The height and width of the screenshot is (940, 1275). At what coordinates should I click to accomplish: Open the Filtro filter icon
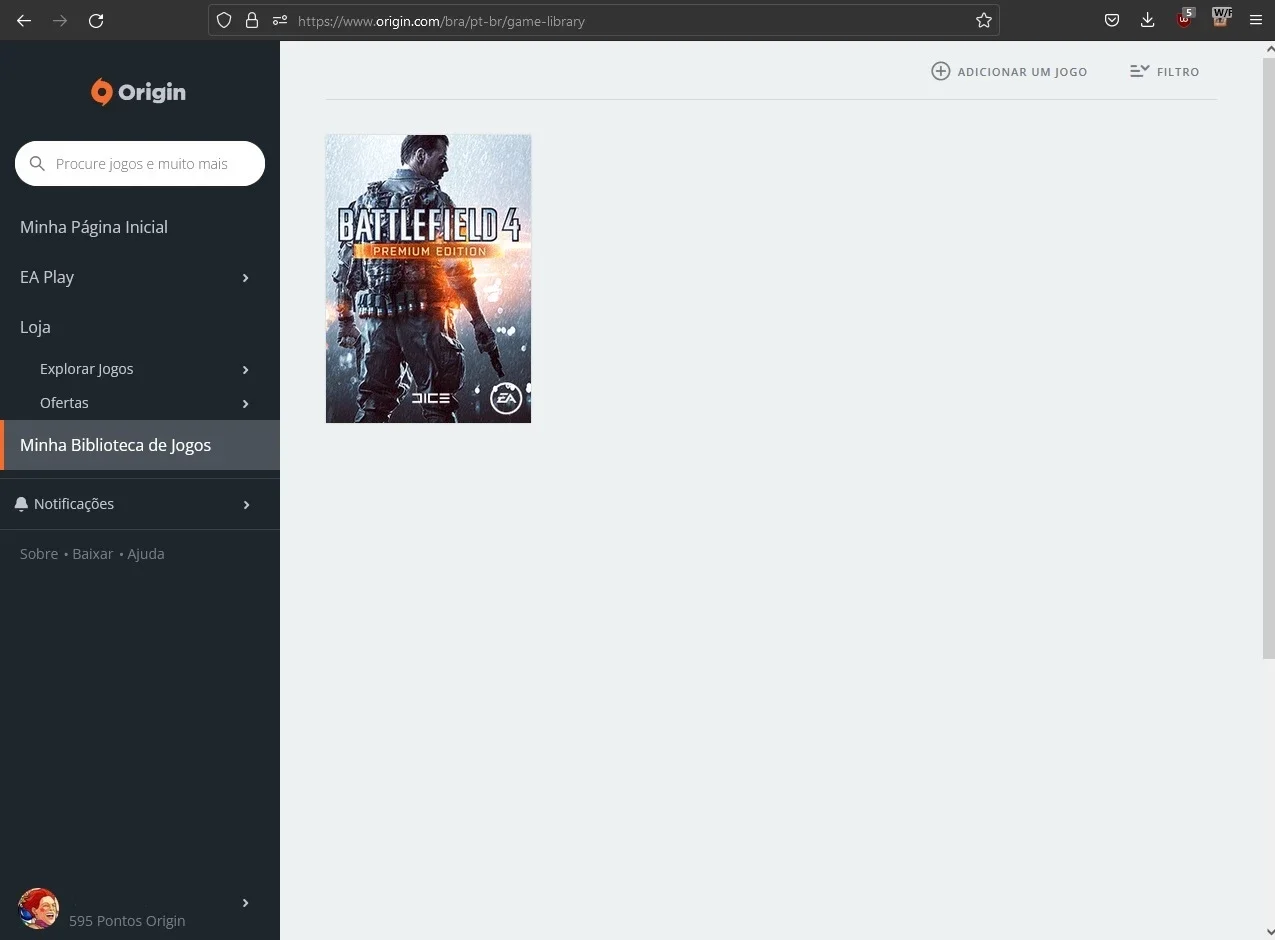coord(1139,71)
